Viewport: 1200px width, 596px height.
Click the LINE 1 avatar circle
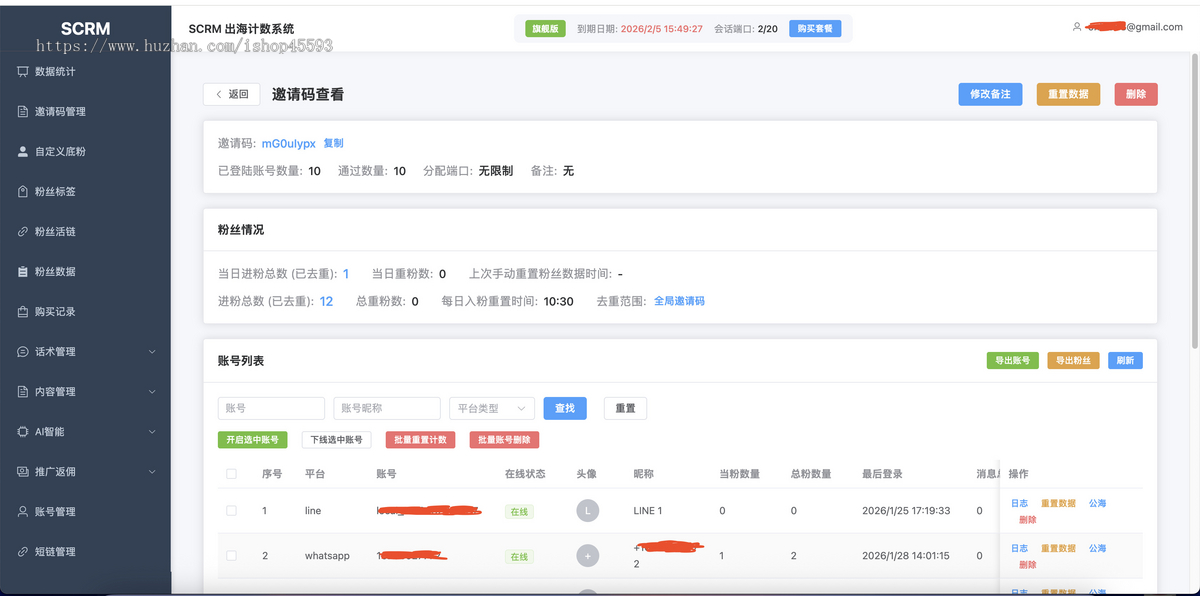pyautogui.click(x=588, y=511)
